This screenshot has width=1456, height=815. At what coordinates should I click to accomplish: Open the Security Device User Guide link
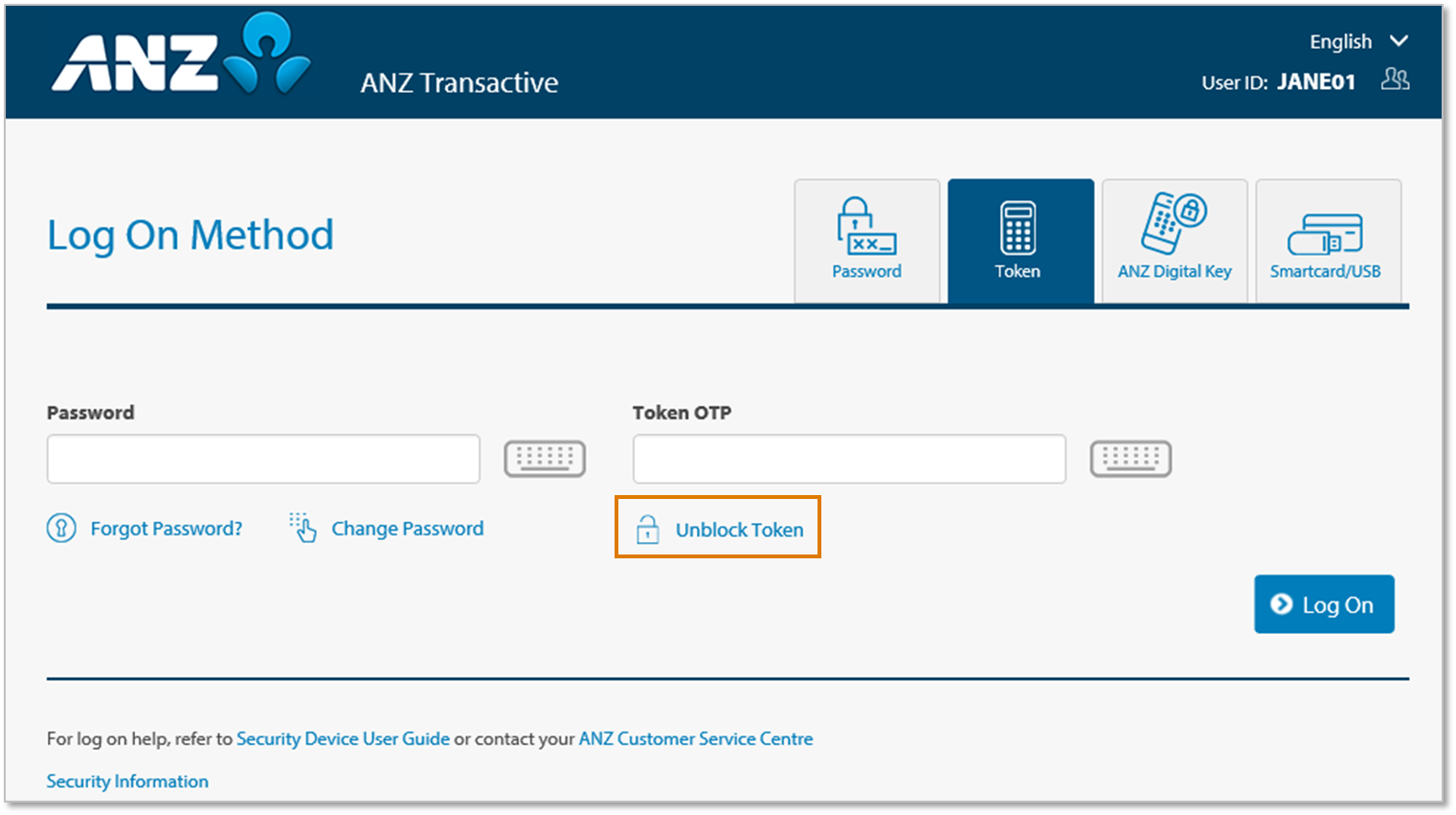[x=343, y=738]
